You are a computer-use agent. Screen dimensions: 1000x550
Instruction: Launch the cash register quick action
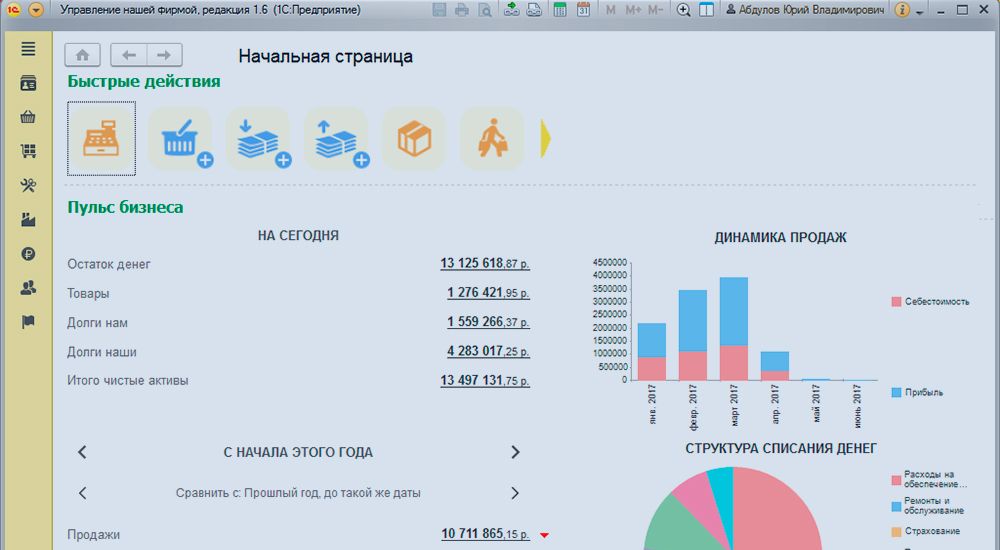coord(101,138)
